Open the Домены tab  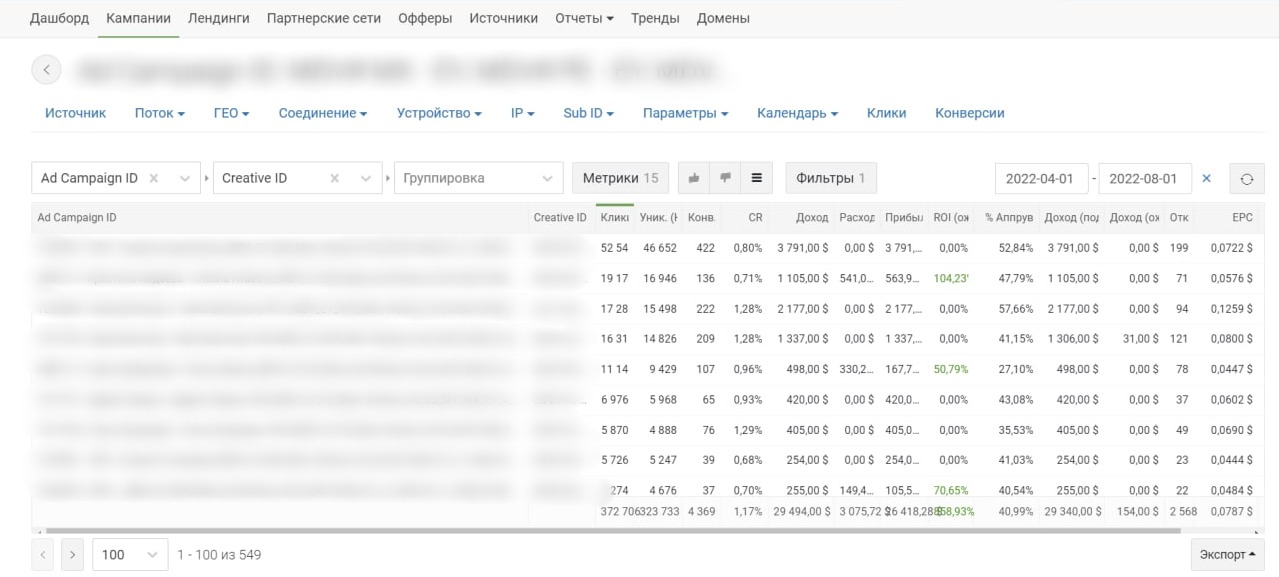tap(723, 18)
